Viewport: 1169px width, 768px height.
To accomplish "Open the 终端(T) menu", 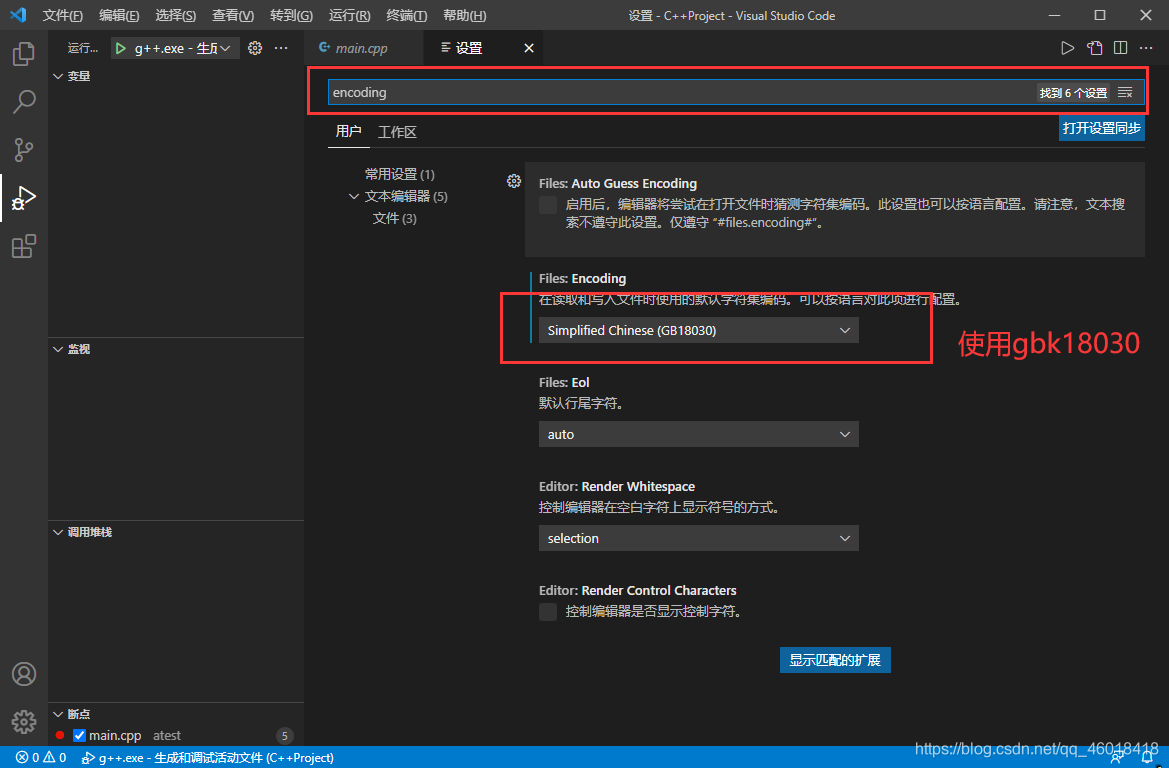I will pos(406,15).
